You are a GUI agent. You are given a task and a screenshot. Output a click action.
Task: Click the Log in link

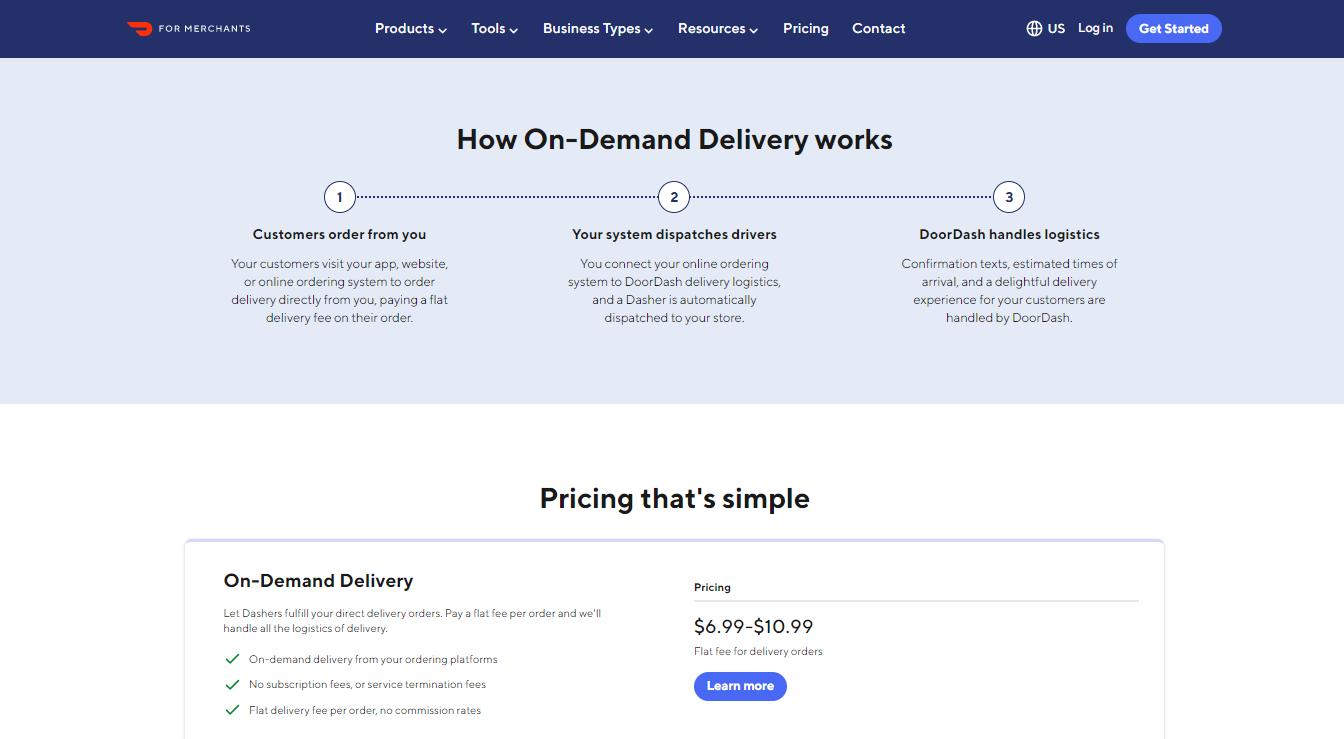pos(1095,28)
